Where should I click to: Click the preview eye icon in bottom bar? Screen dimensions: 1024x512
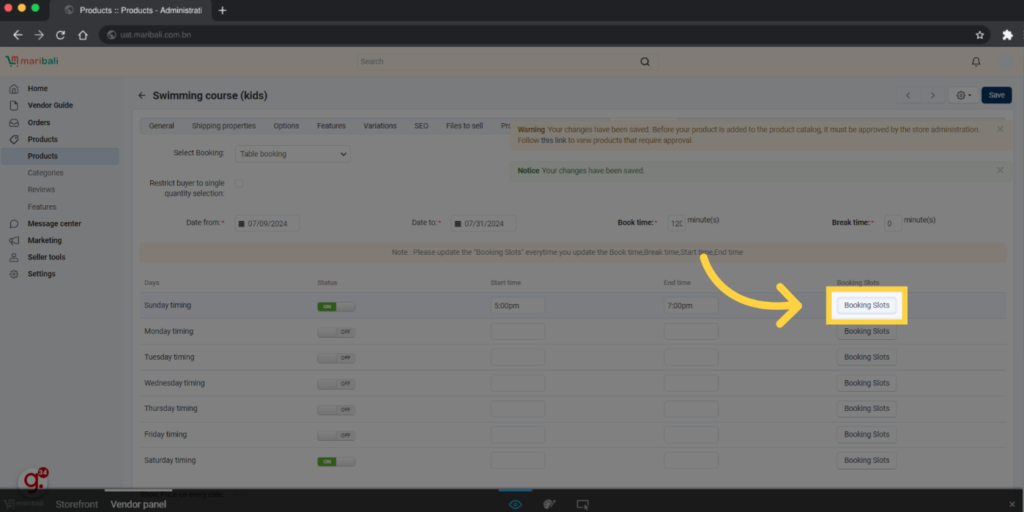(515, 504)
